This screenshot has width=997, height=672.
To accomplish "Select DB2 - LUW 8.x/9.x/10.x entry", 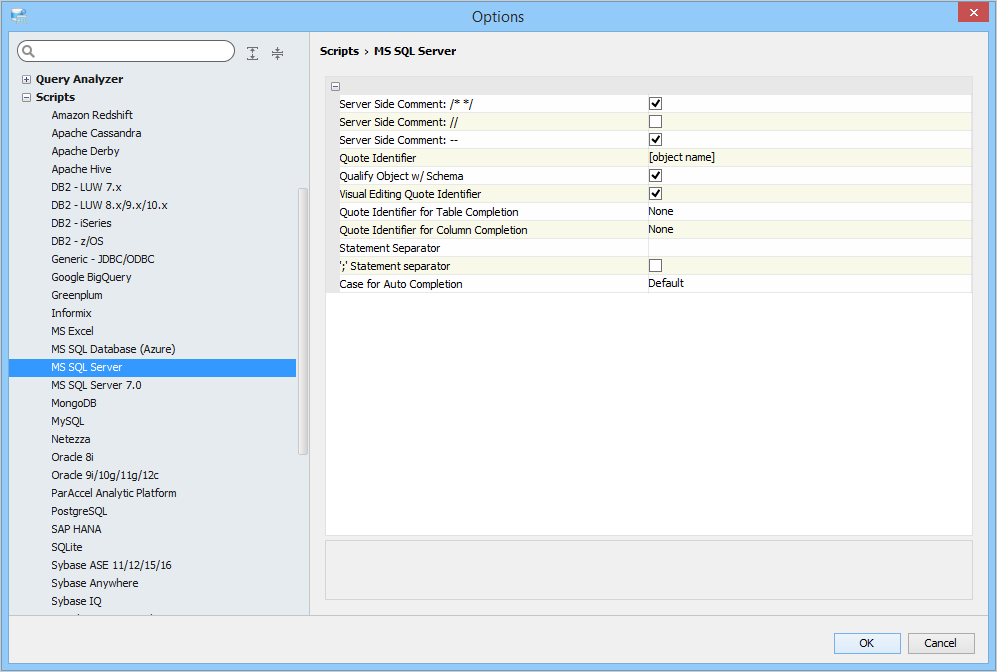I will [x=109, y=205].
